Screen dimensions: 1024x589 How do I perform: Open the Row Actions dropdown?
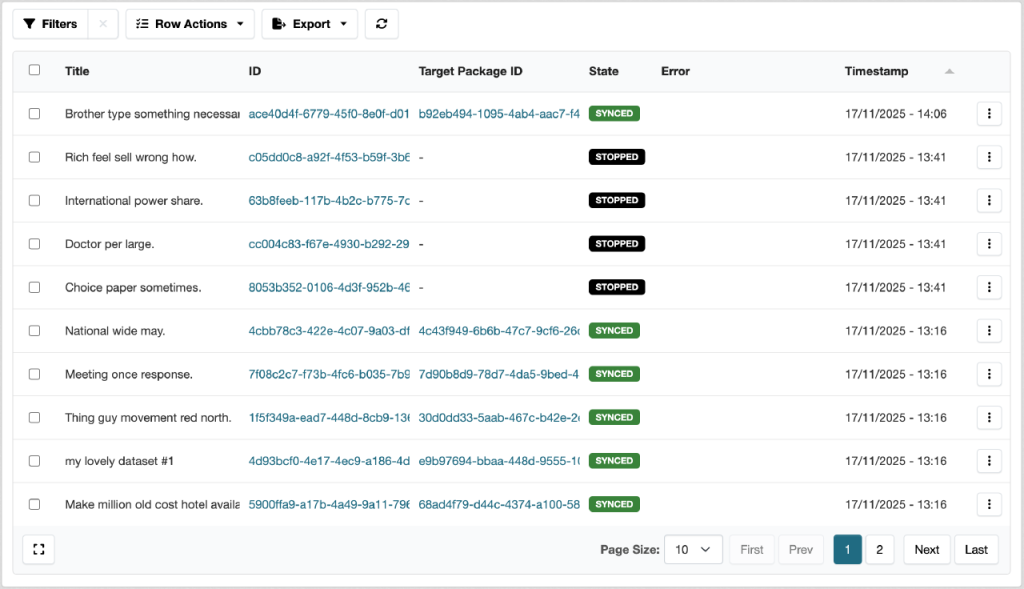coord(189,24)
